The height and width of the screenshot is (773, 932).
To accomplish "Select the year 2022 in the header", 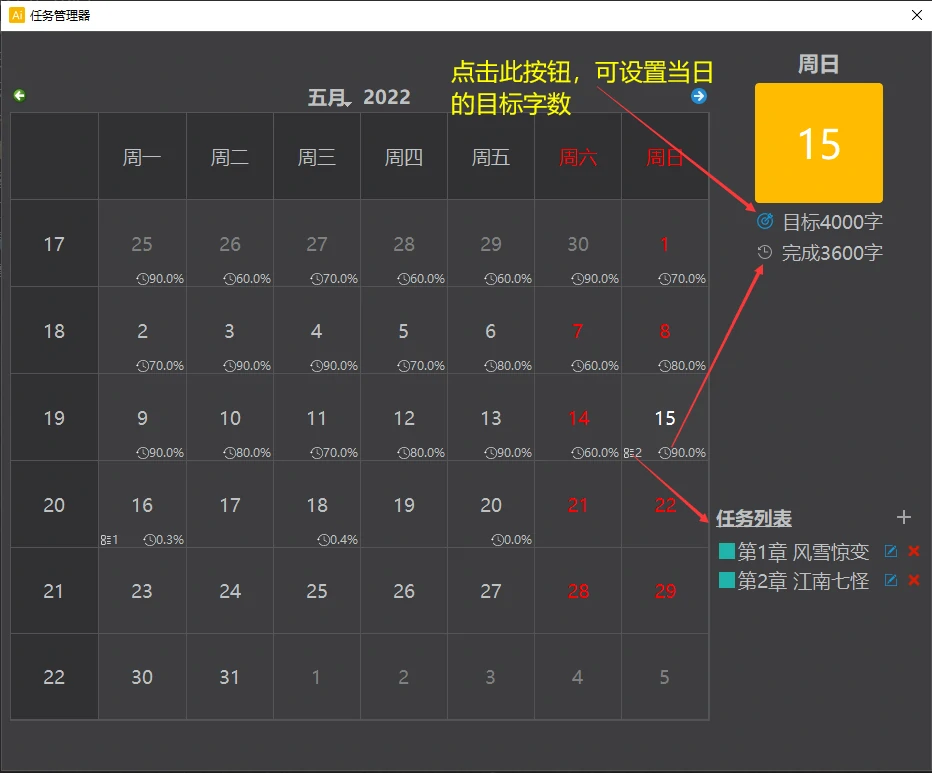I will [x=387, y=97].
